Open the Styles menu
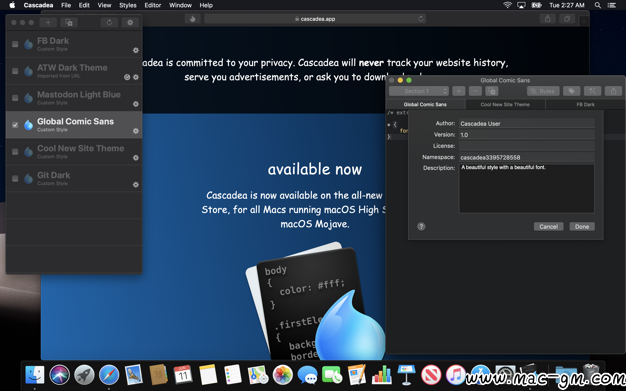This screenshot has height=391, width=626. (128, 5)
